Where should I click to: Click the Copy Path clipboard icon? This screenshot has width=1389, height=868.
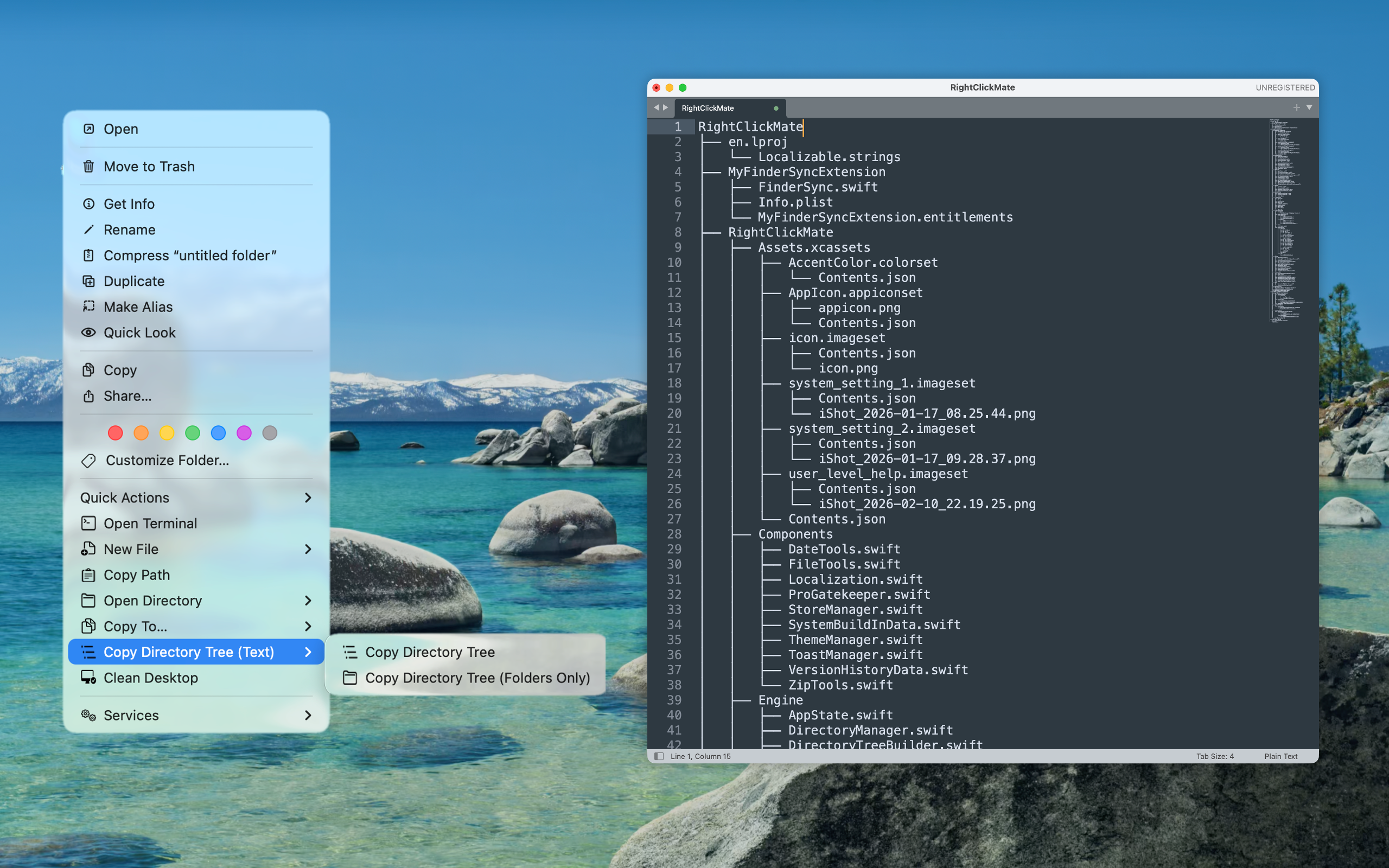[x=88, y=575]
